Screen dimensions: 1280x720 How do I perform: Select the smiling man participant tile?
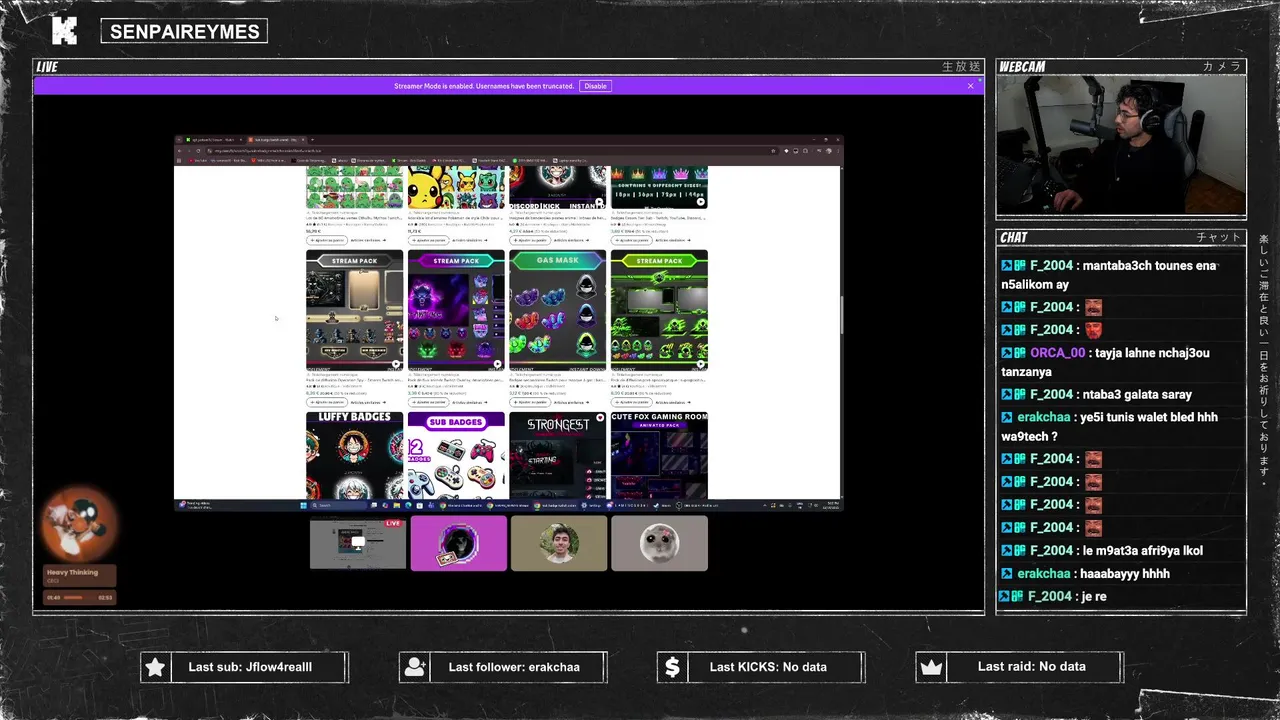(x=559, y=543)
